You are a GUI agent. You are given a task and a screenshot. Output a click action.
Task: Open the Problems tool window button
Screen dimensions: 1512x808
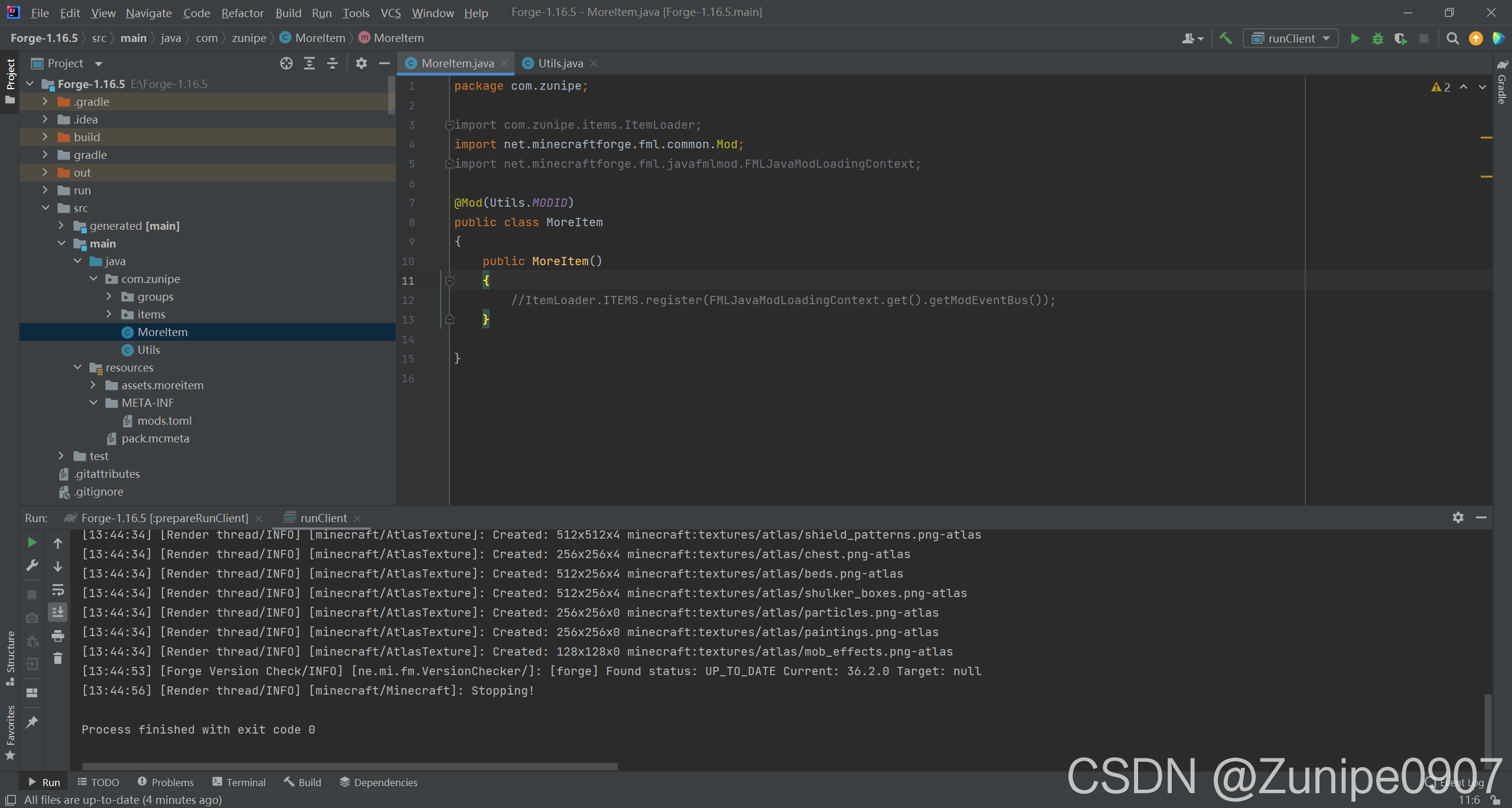[x=165, y=782]
